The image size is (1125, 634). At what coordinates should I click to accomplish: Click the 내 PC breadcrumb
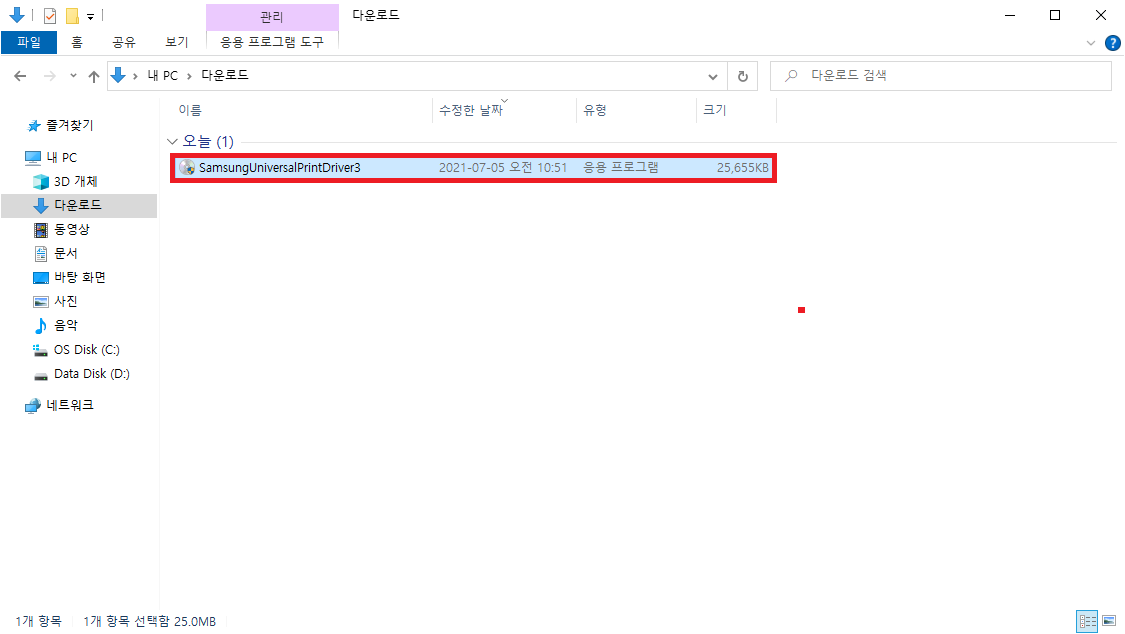pos(163,75)
